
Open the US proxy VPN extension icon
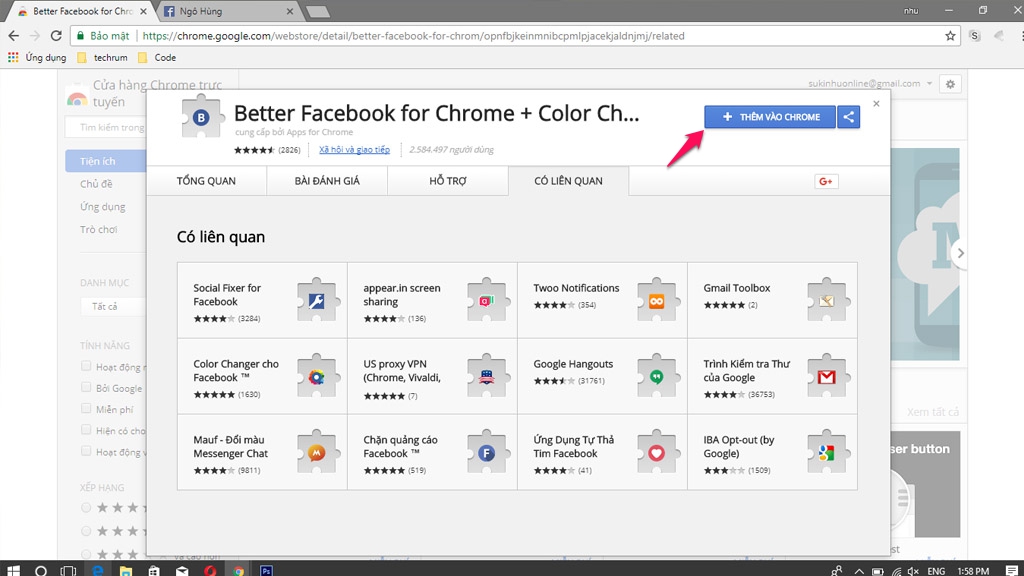pyautogui.click(x=487, y=376)
